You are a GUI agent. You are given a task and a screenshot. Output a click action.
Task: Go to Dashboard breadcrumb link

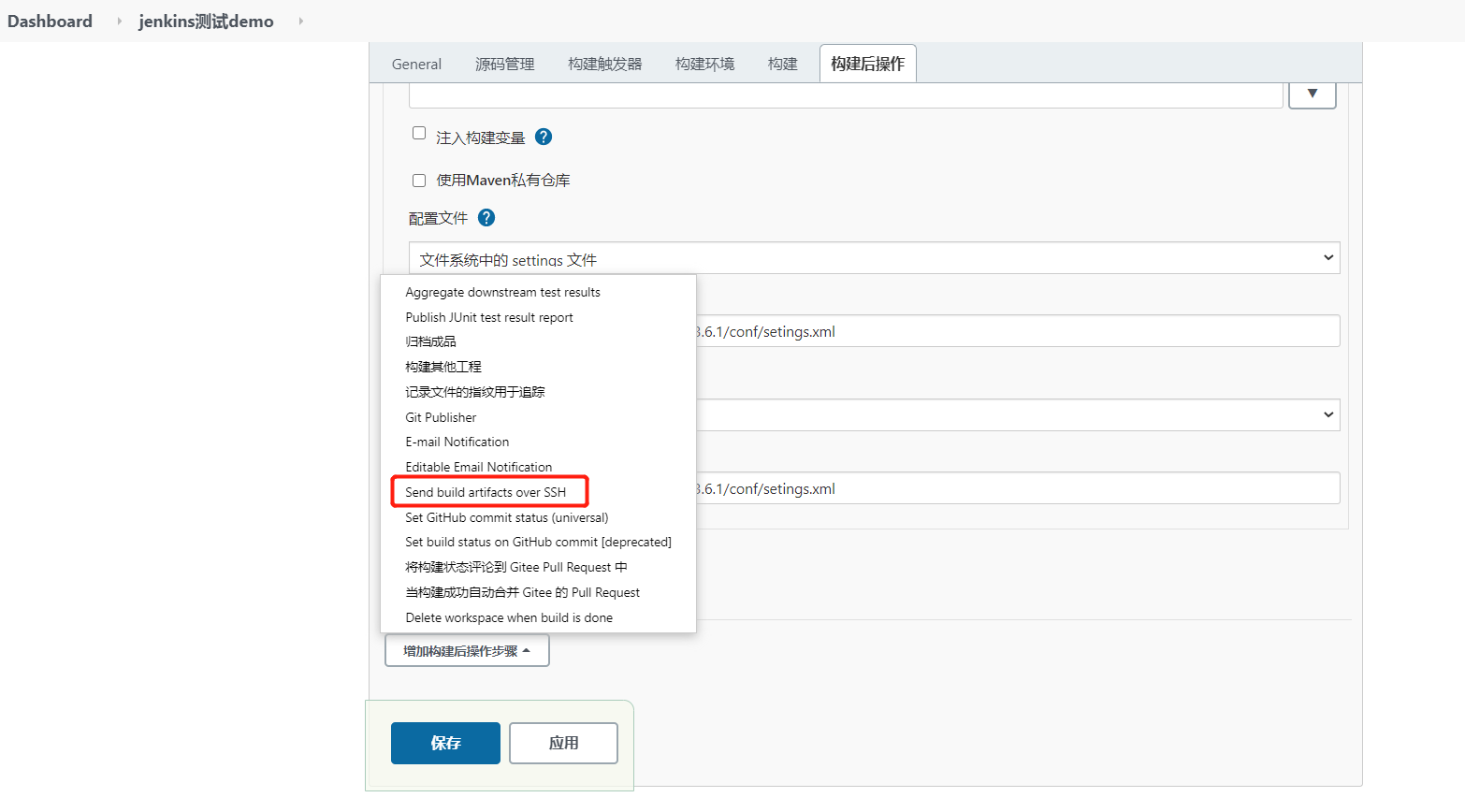50,21
